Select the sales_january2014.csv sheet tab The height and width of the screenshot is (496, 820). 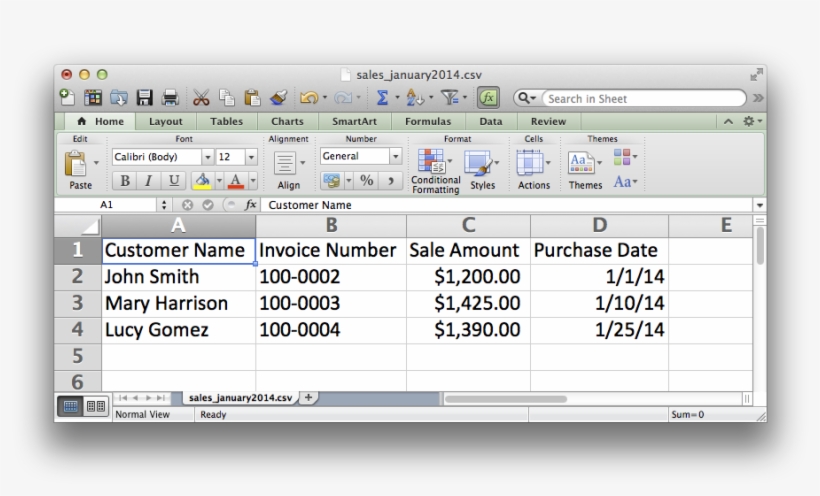click(x=241, y=398)
